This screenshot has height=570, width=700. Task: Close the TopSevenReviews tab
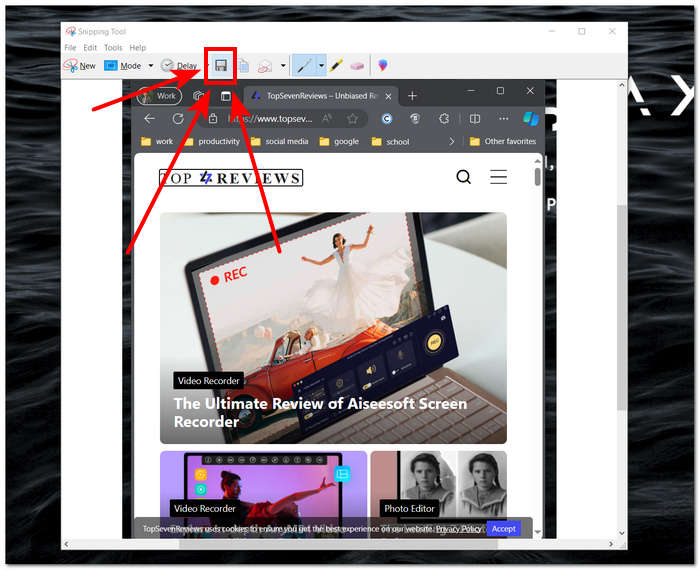pyautogui.click(x=388, y=96)
